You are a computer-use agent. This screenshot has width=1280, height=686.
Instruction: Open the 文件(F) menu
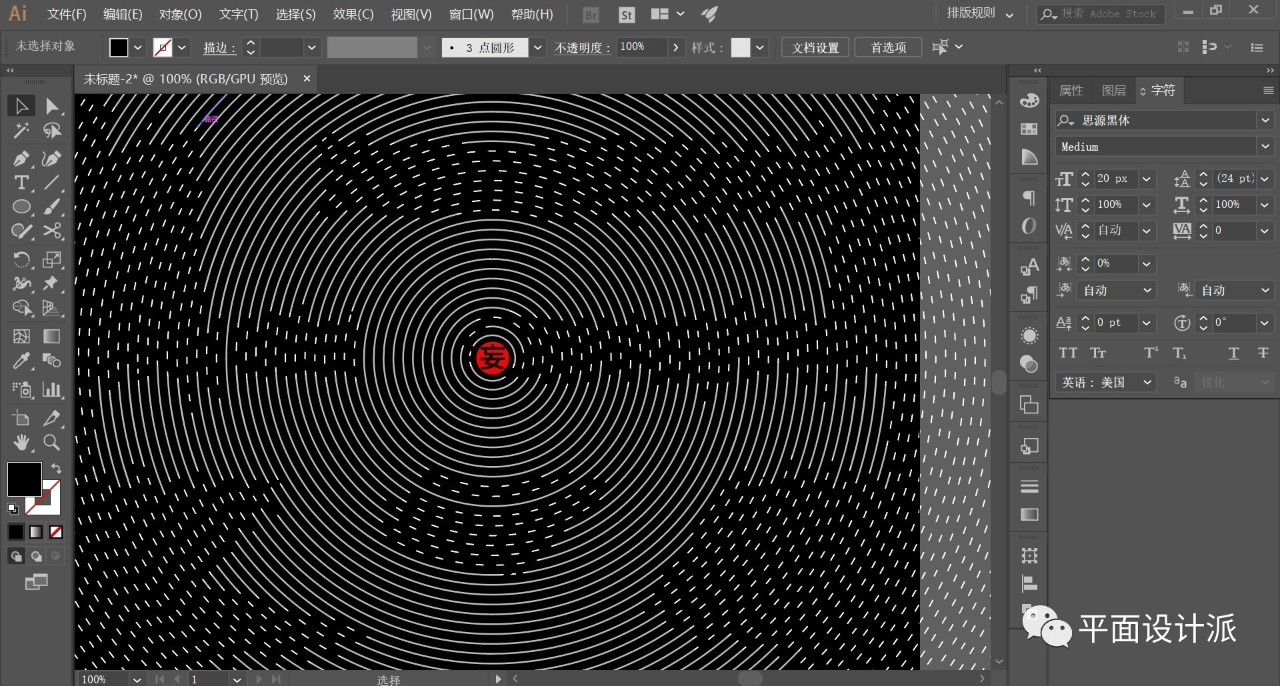[x=67, y=14]
